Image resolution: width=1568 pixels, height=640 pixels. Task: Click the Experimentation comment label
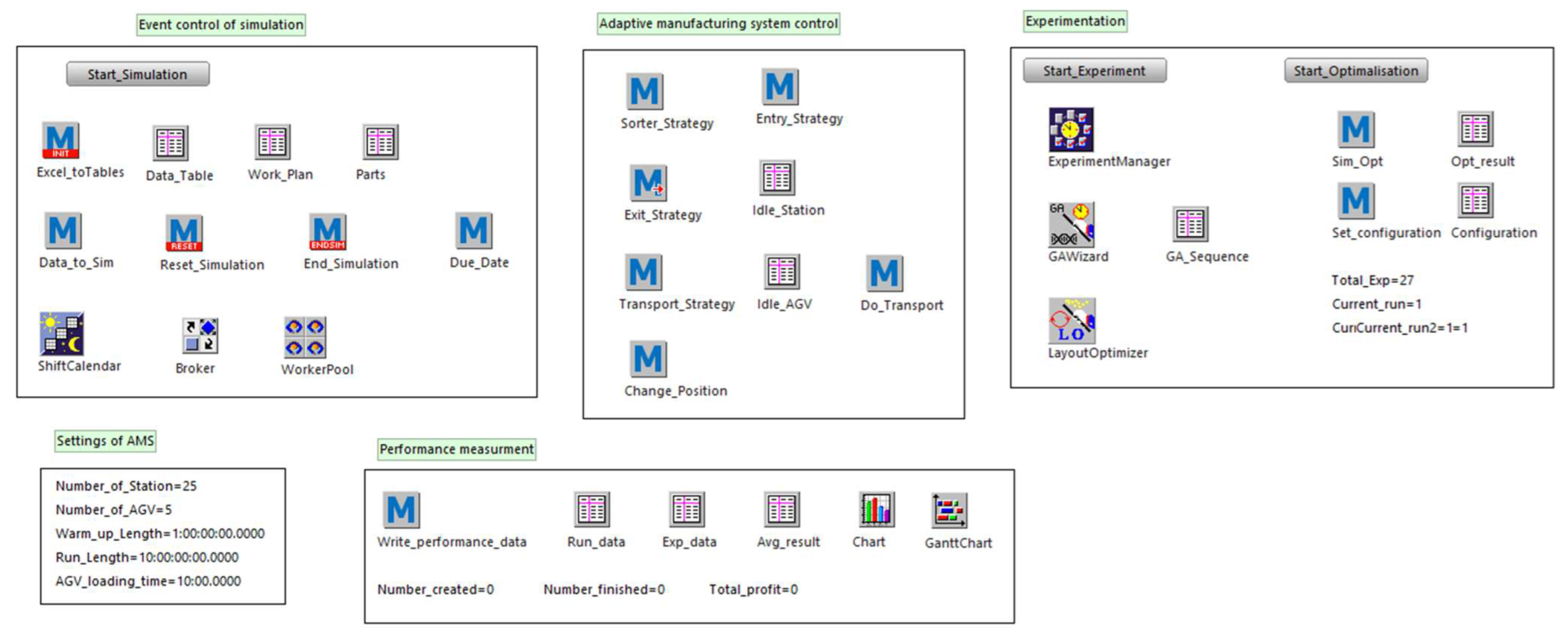[1075, 21]
